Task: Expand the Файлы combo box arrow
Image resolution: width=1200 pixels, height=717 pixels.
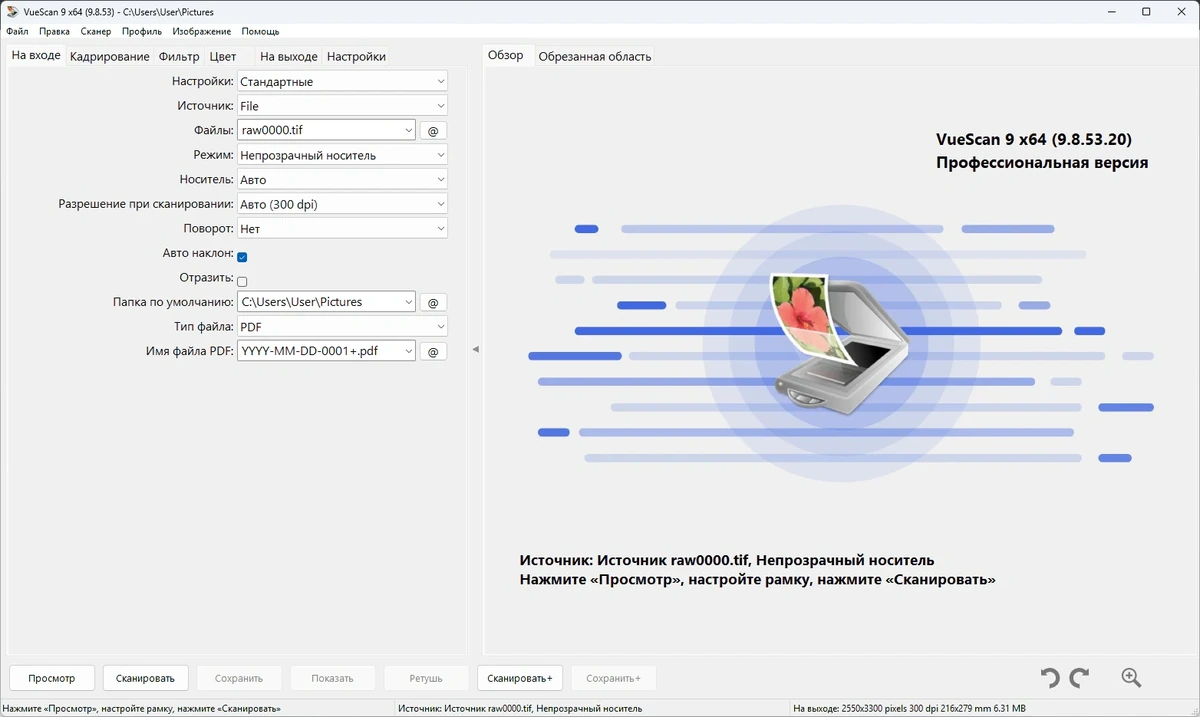Action: click(x=408, y=130)
